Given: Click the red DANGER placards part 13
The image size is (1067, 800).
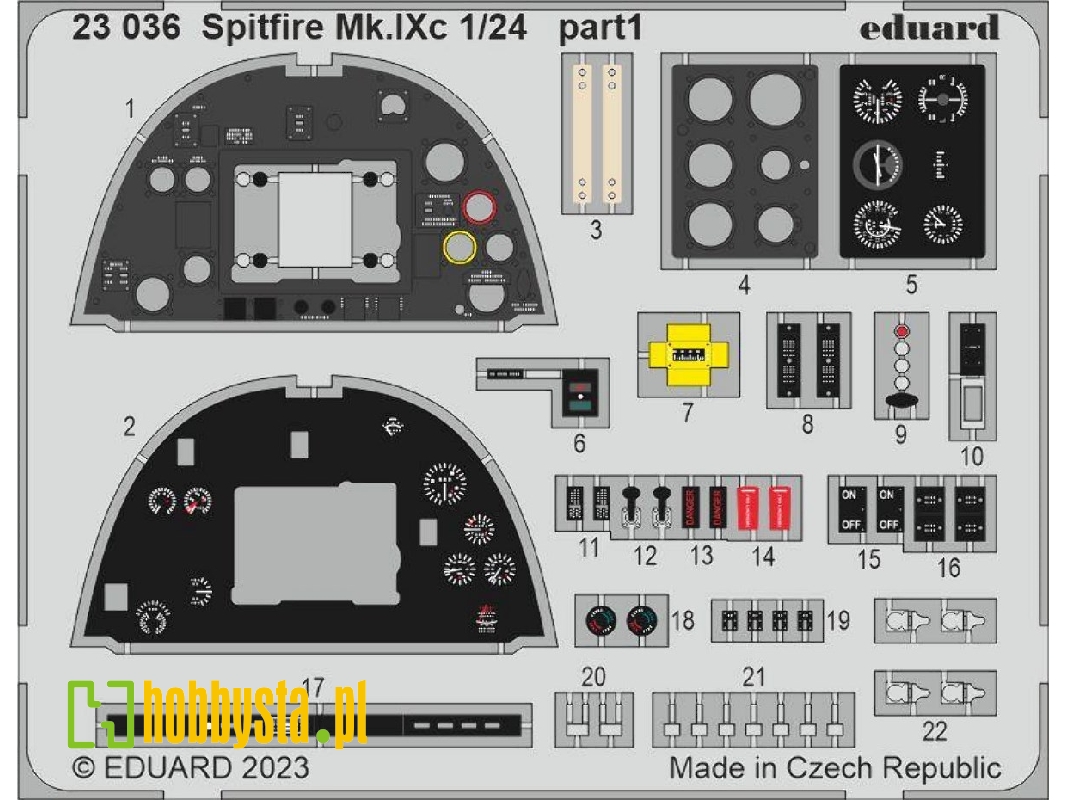Looking at the screenshot, I should (702, 507).
